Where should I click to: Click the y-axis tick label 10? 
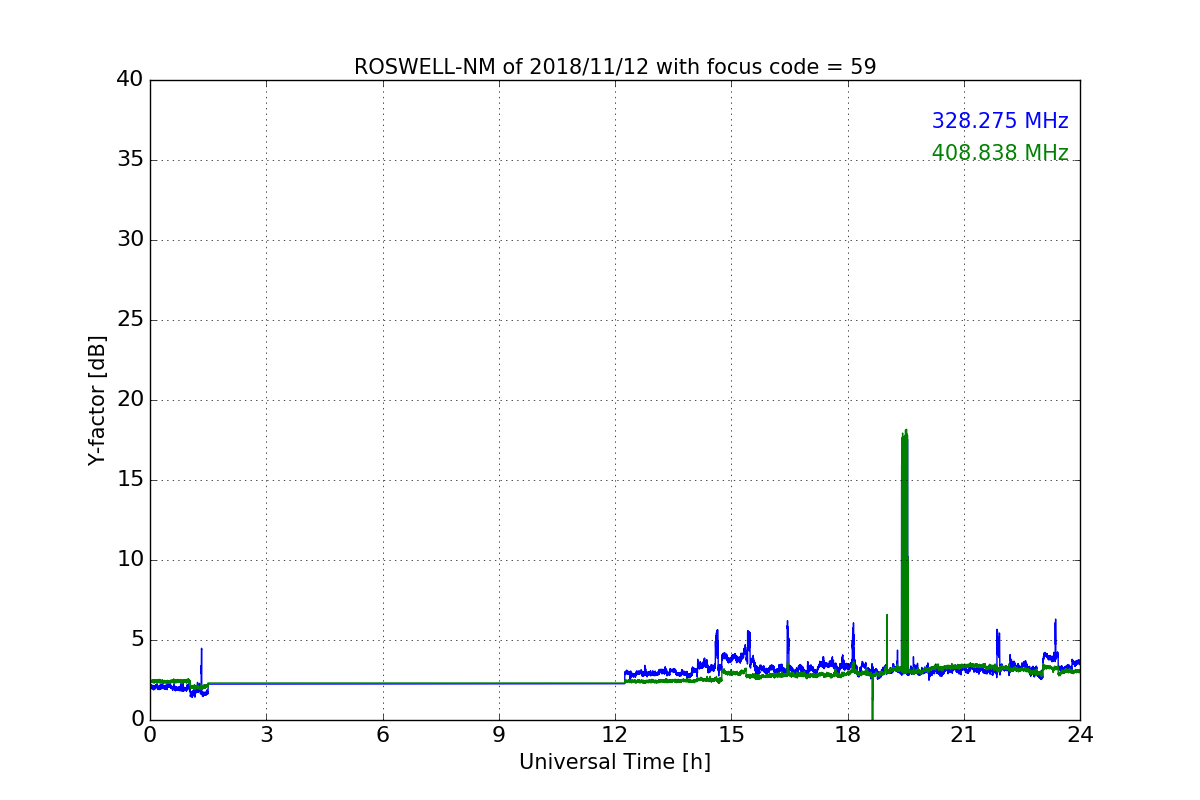coord(130,560)
